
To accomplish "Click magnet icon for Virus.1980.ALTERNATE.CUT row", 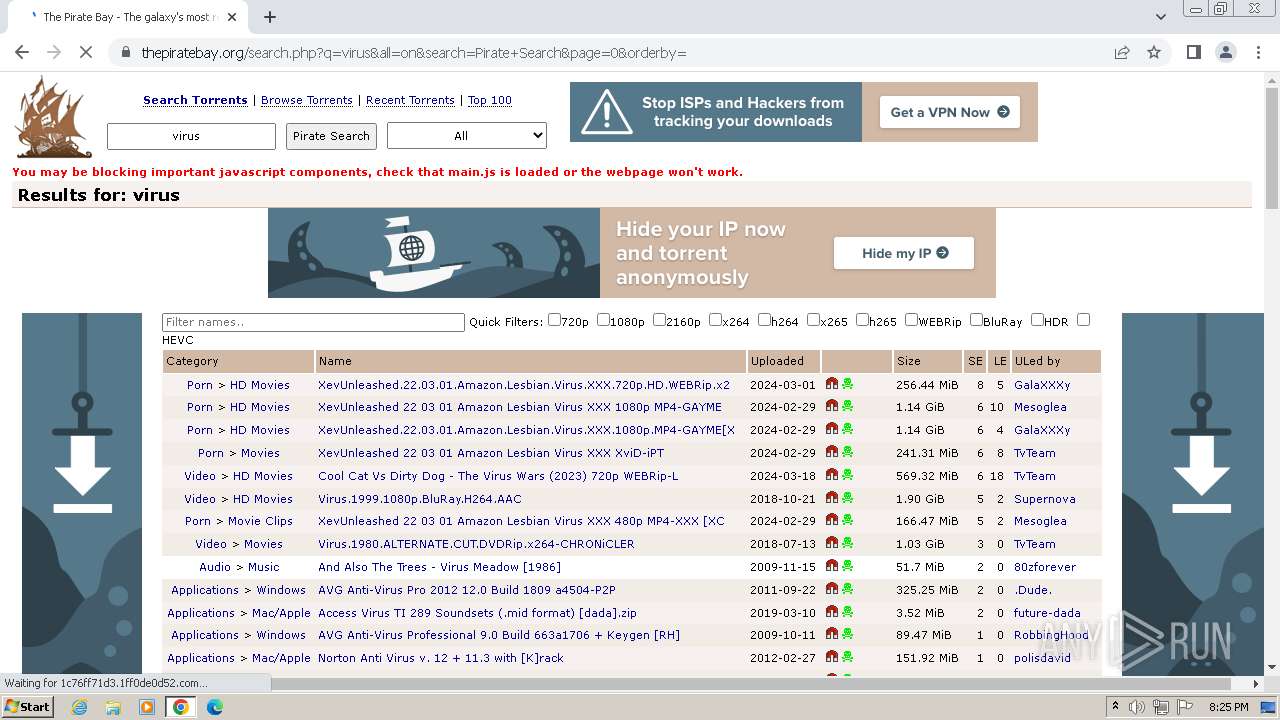I will pos(832,543).
